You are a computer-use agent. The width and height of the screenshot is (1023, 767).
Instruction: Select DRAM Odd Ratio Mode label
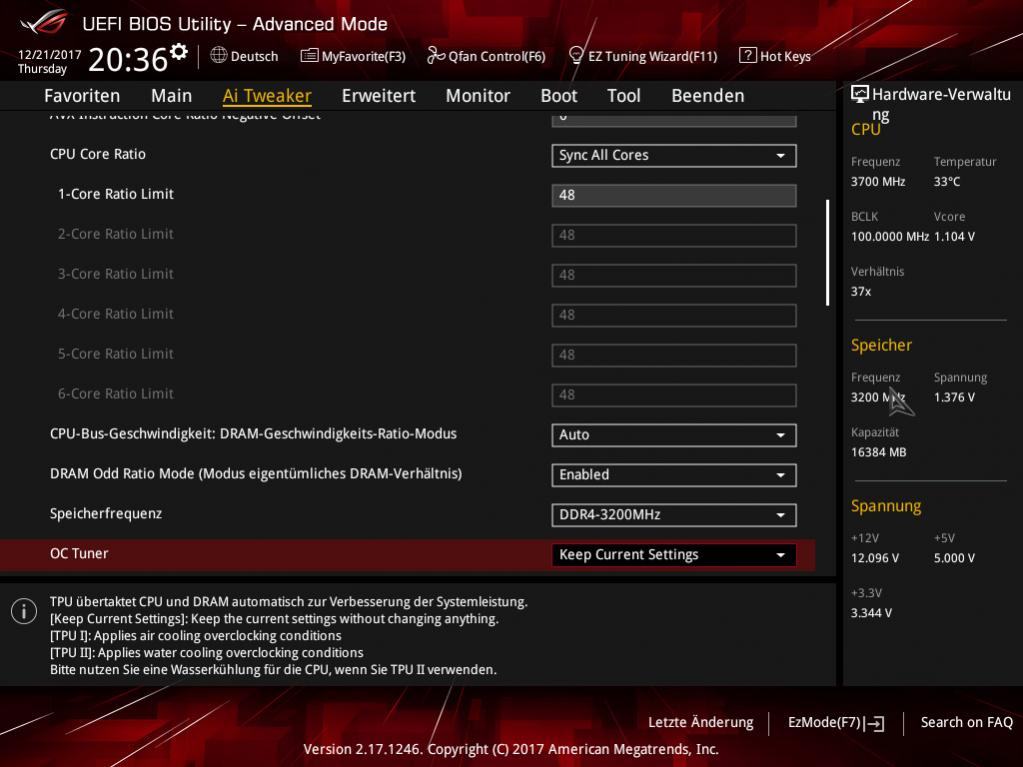tap(256, 474)
